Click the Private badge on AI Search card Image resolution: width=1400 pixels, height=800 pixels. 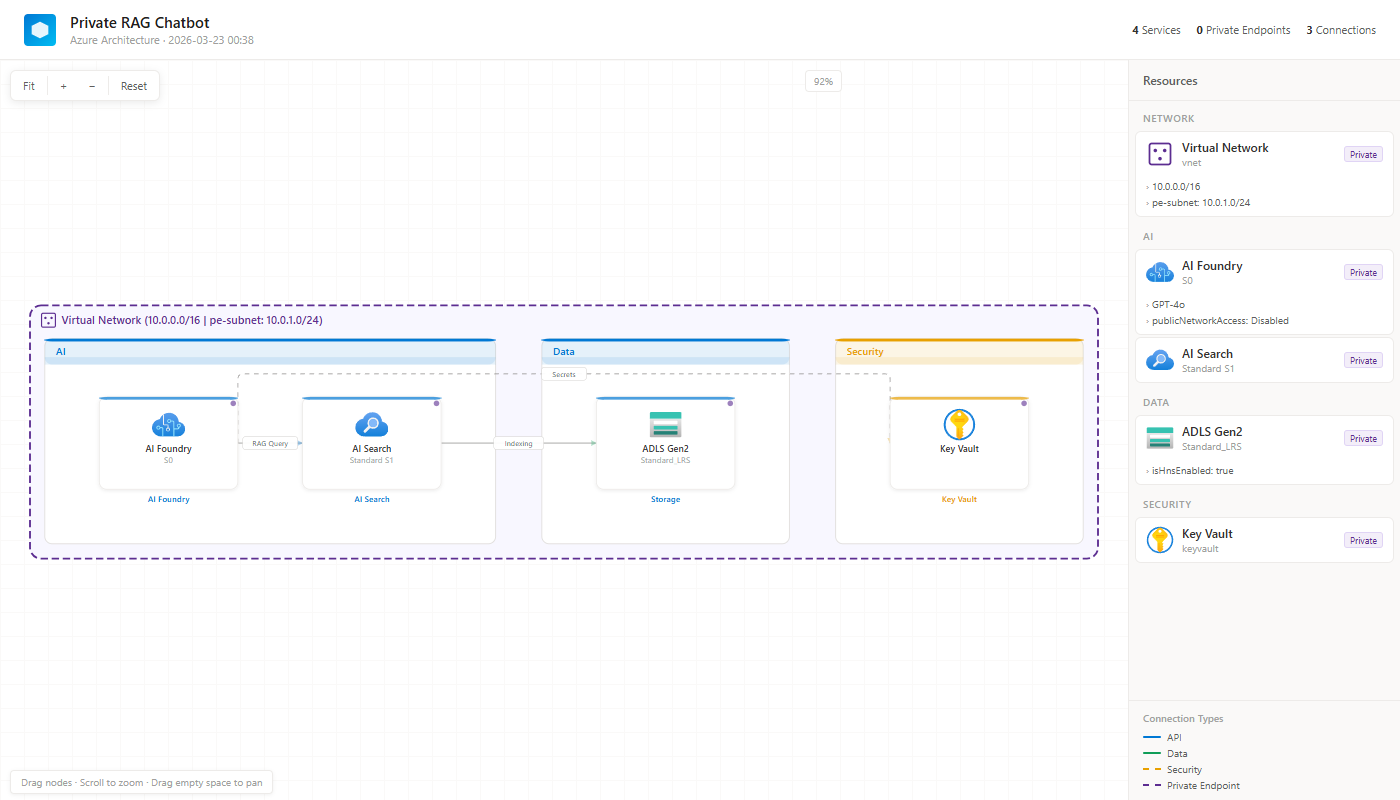click(1363, 360)
